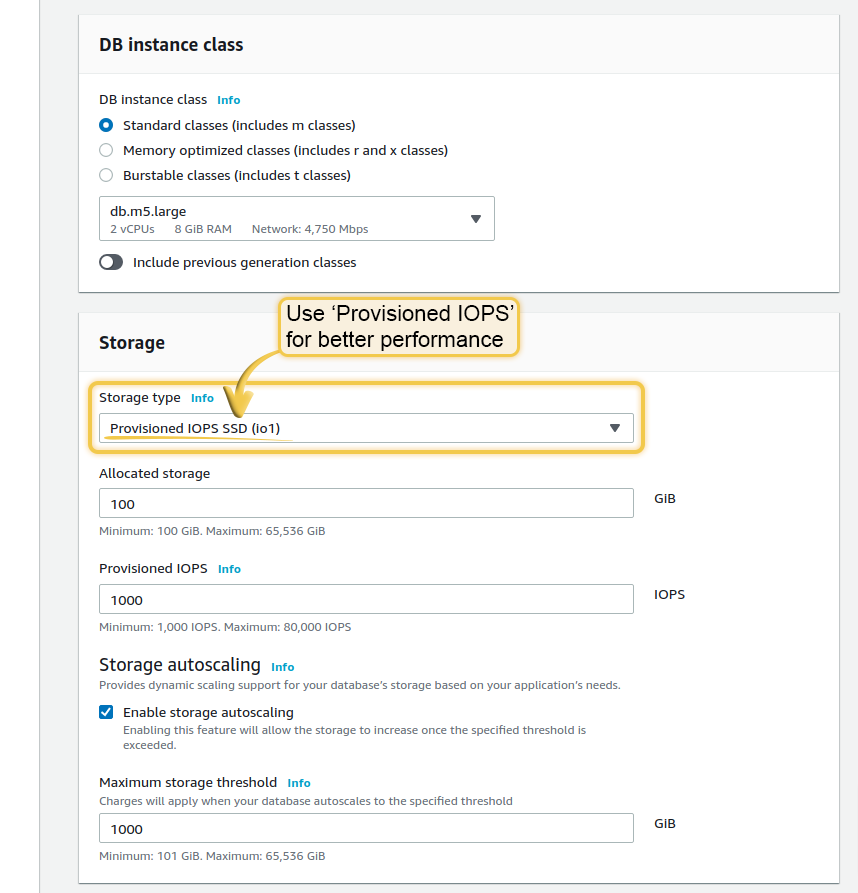
Task: Click the 'Minimum: 101 GiB. Maximum: 65,536 GiB' hint
Action: pos(212,856)
